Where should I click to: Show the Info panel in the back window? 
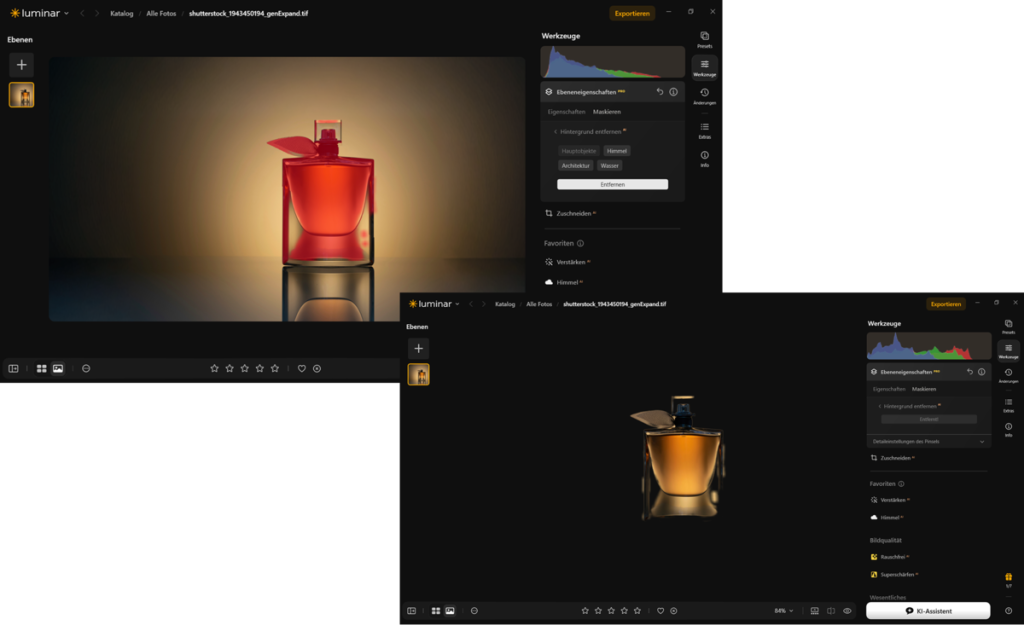click(705, 159)
